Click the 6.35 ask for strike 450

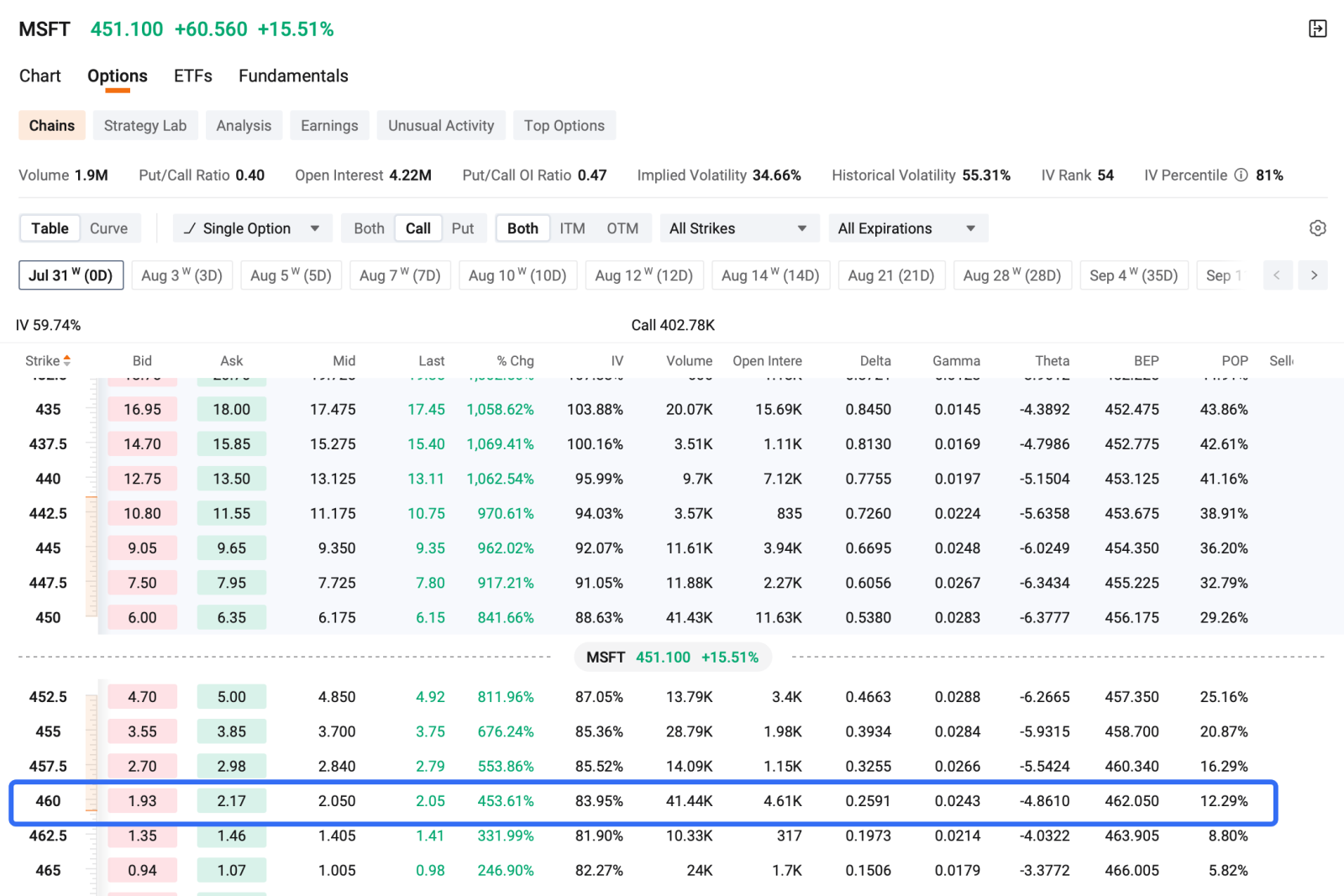pos(232,618)
